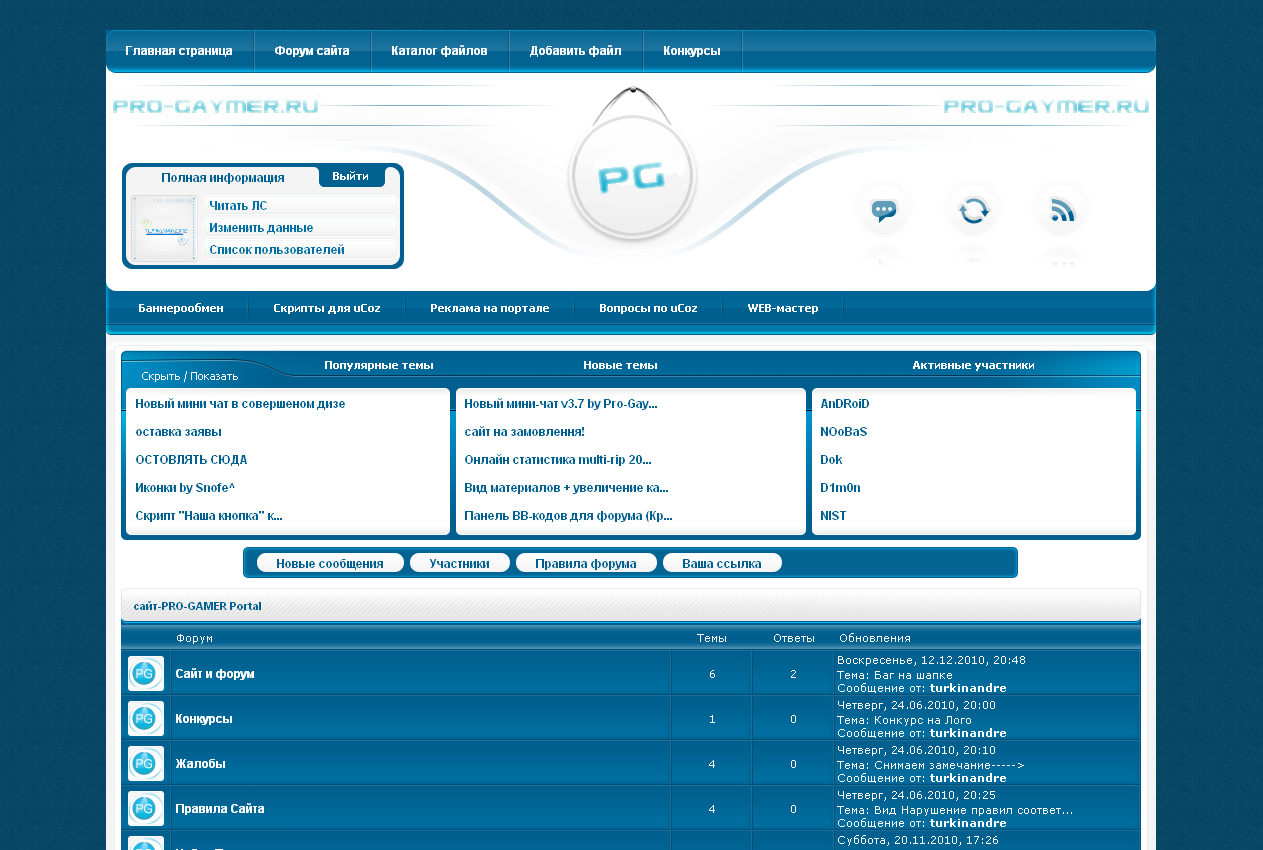Open topic оставка заявы
The width and height of the screenshot is (1263, 850).
(178, 432)
